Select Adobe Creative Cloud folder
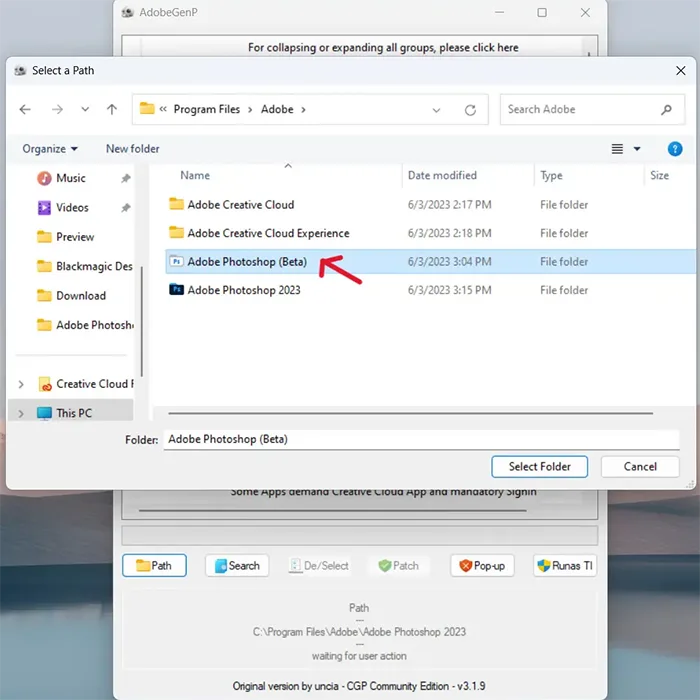Screen dimensions: 700x700 [240, 205]
